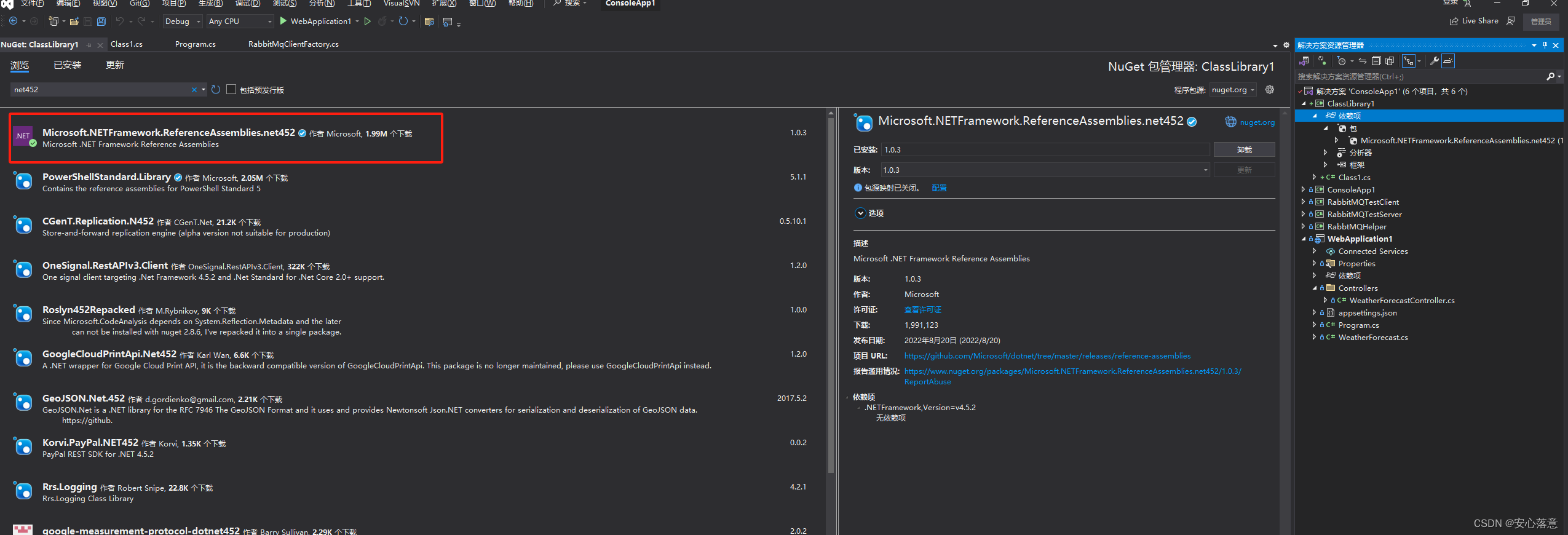Screen dimensions: 1568x535
Task: Toggle the nested view icon in Solution Explorer
Action: coord(1409,61)
